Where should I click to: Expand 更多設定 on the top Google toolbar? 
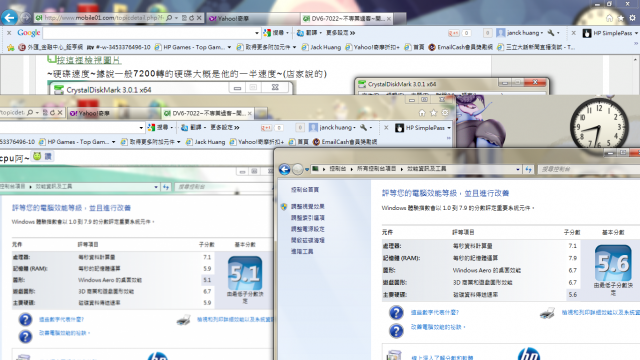(x=340, y=33)
